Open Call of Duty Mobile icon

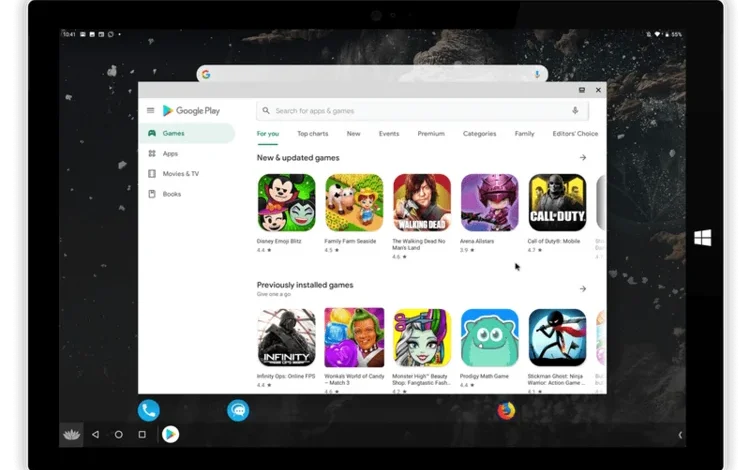(557, 203)
